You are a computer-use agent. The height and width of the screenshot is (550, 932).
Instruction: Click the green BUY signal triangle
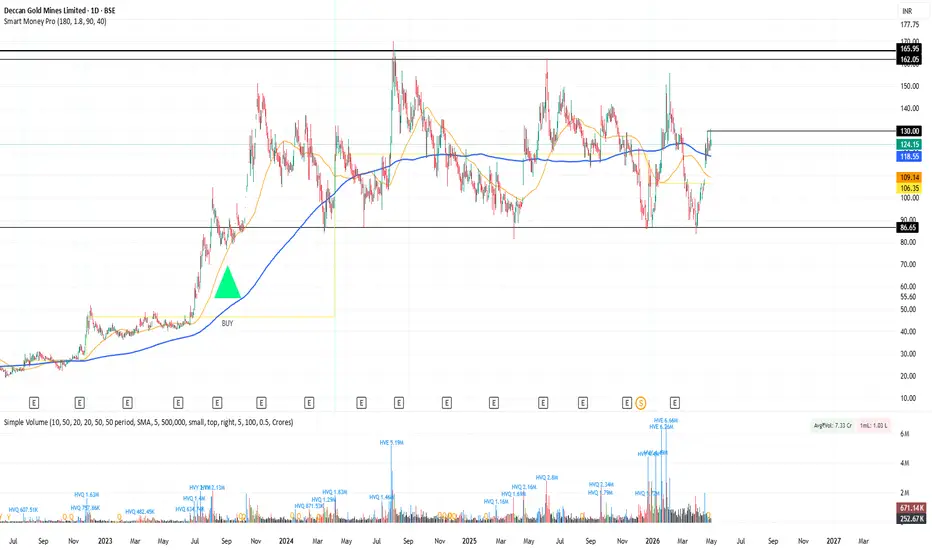[227, 282]
